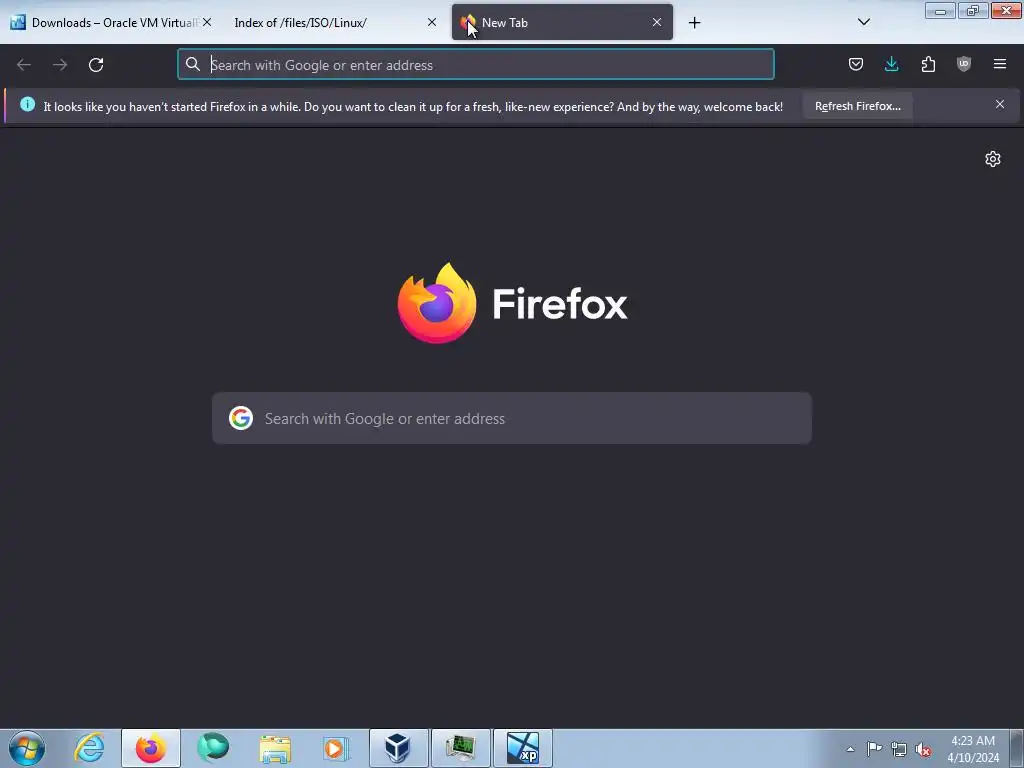The image size is (1024, 768).
Task: Click the Firefox taskbar icon
Action: pyautogui.click(x=151, y=748)
